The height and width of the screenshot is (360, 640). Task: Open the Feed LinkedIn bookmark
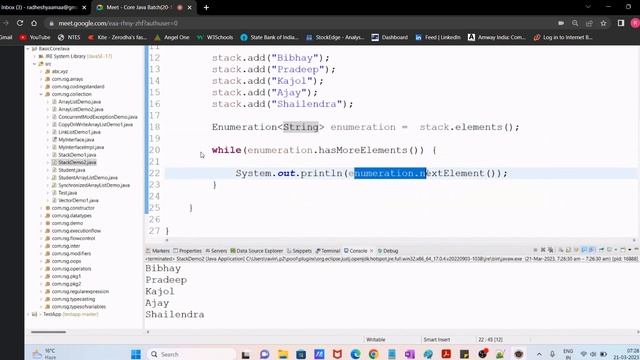(x=438, y=38)
